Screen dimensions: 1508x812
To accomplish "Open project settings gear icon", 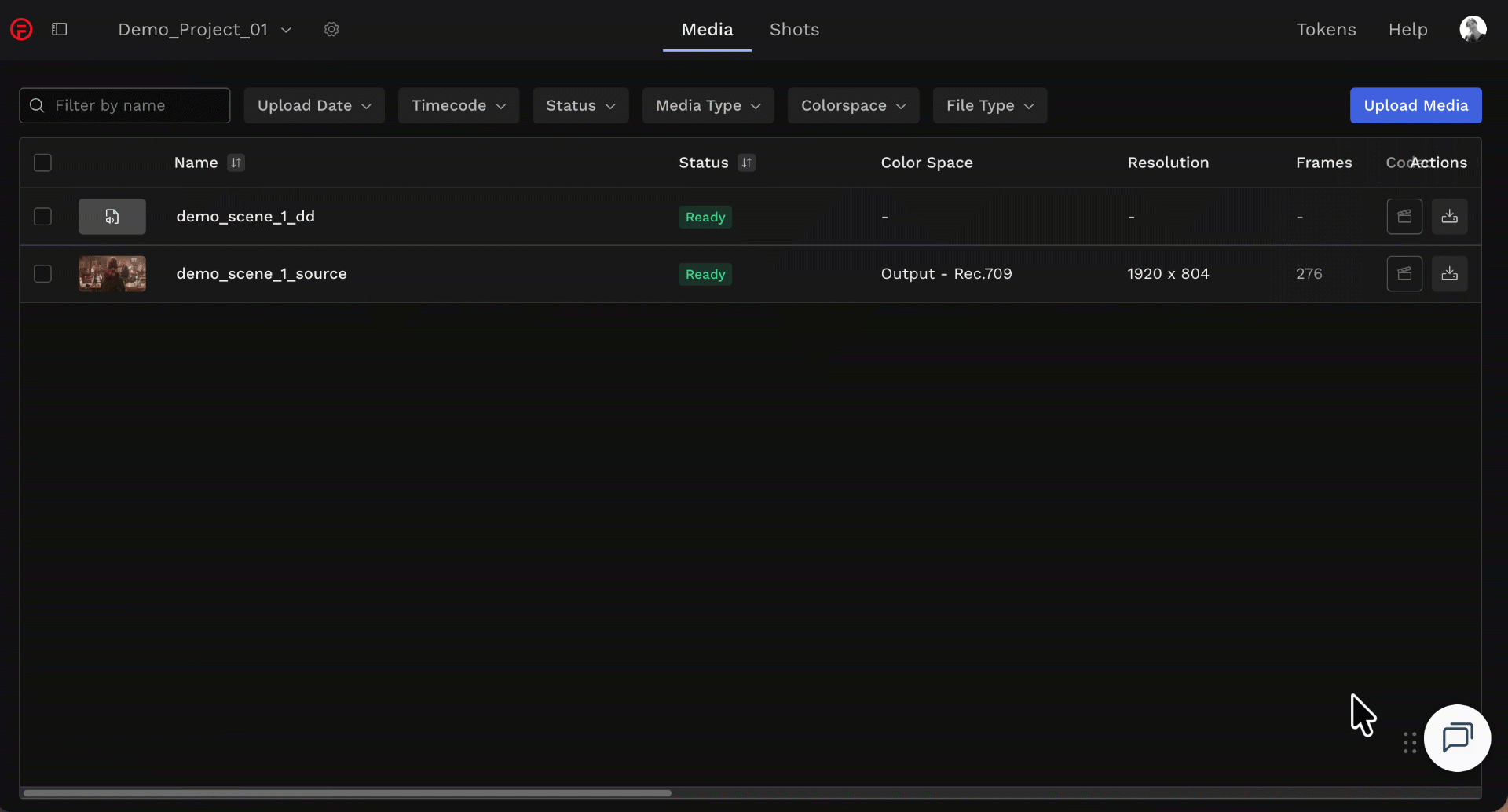I will click(x=331, y=29).
